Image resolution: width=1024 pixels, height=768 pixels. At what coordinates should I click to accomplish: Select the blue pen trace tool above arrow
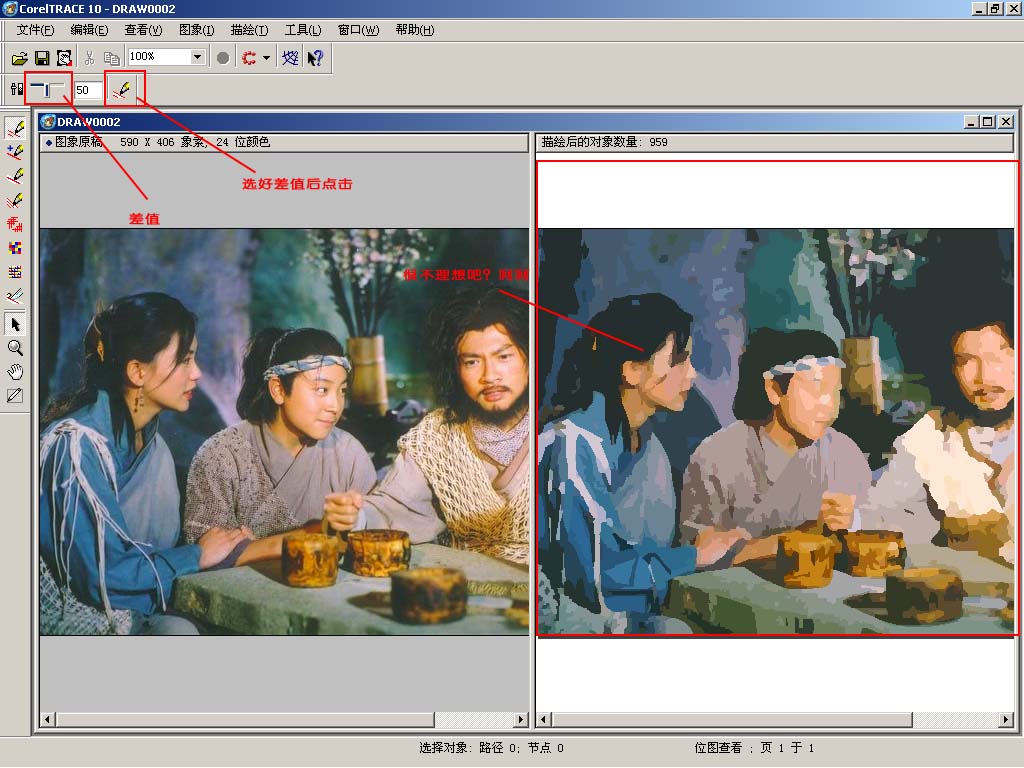click(x=15, y=296)
